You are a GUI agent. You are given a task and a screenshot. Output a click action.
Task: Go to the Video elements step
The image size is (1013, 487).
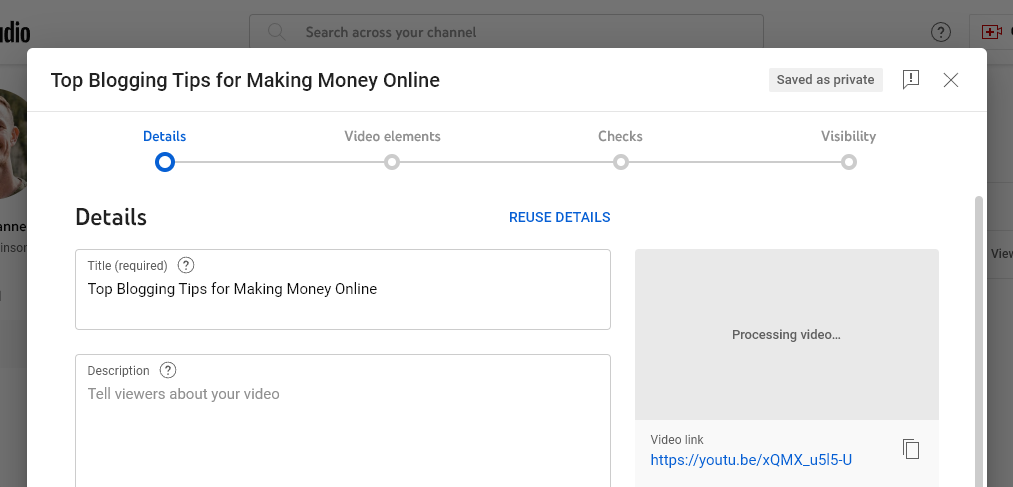(x=392, y=161)
